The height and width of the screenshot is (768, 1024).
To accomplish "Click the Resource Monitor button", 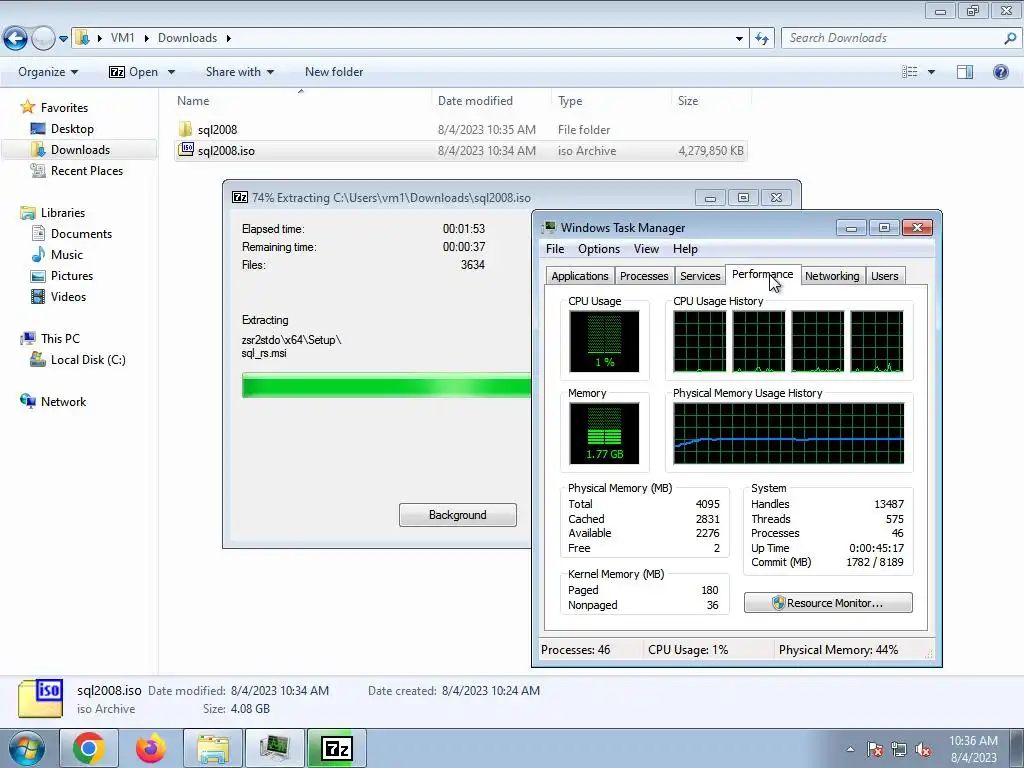I will [828, 603].
